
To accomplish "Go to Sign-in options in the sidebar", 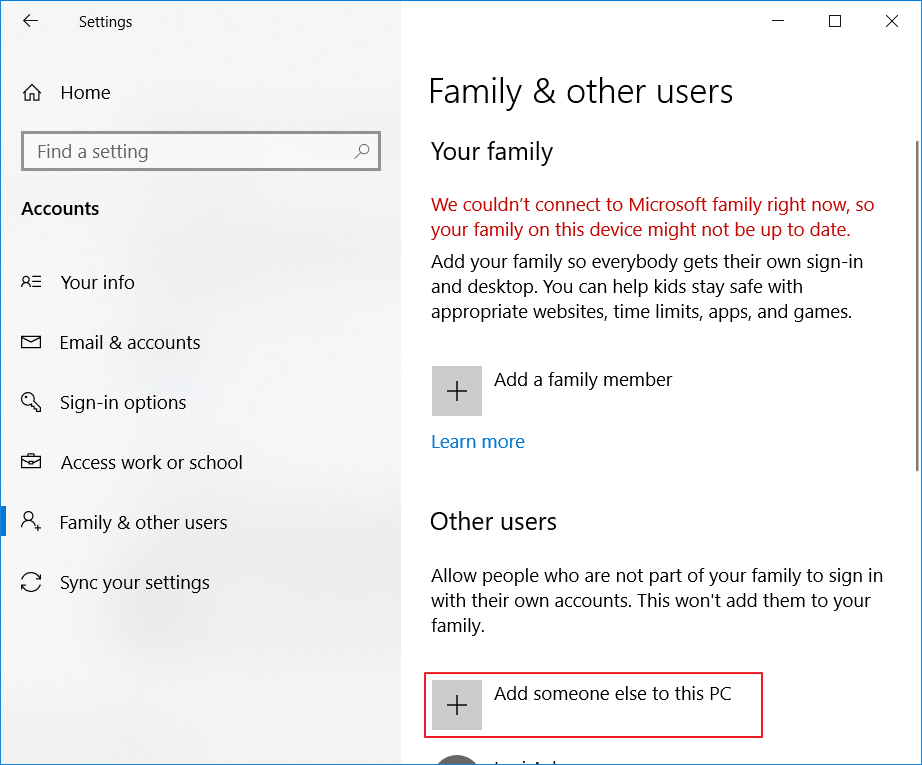I will (123, 402).
